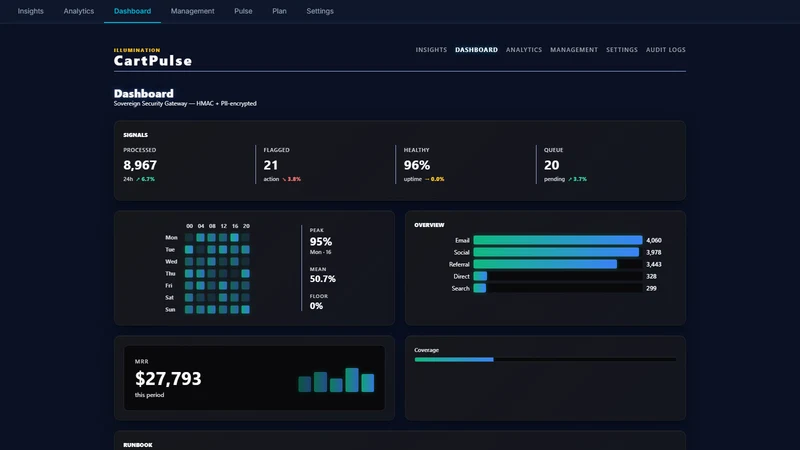Select the Email bar in Overview chart
This screenshot has width=800, height=450.
(x=558, y=240)
